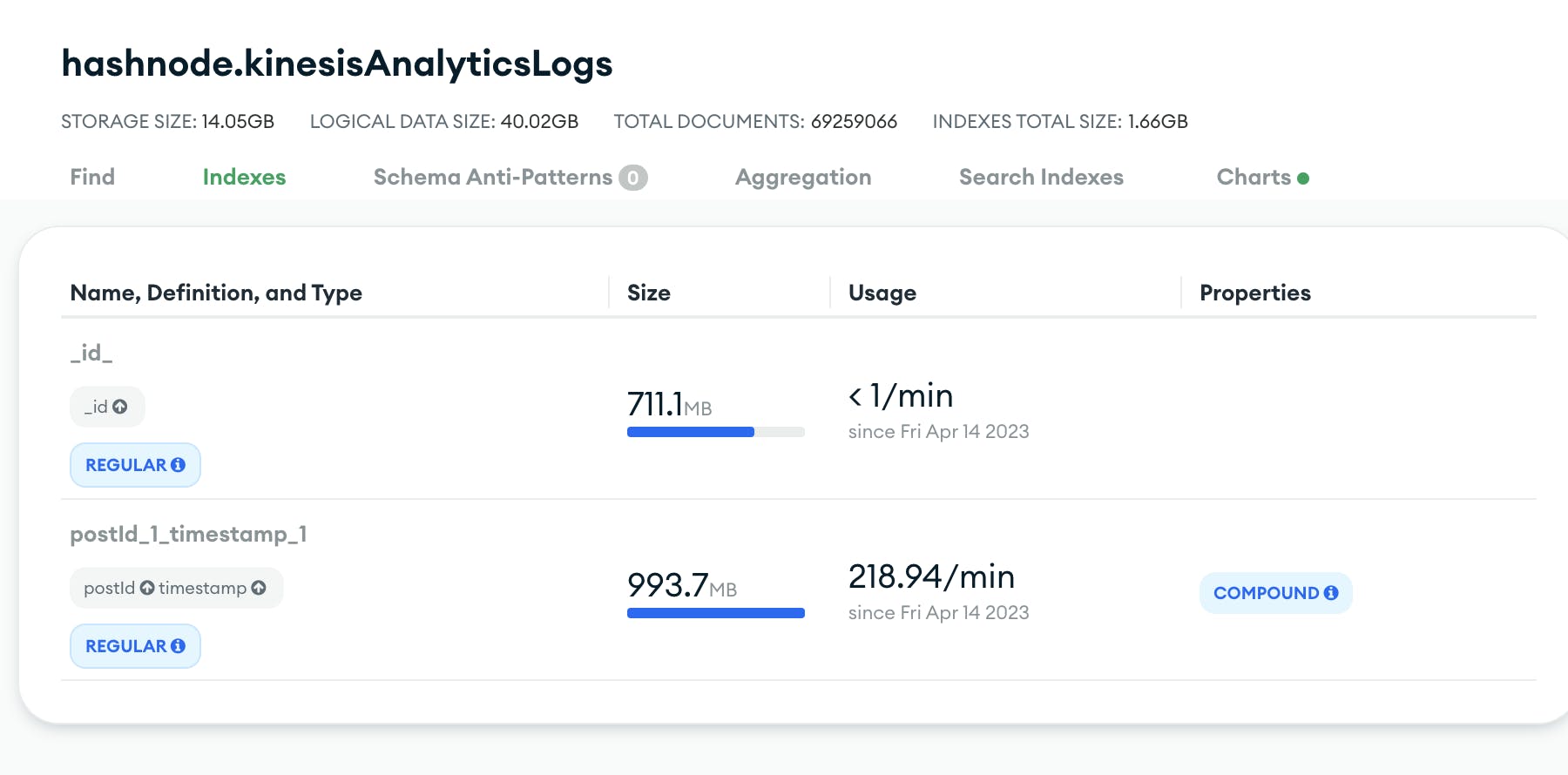The width and height of the screenshot is (1568, 775).
Task: Click the info icon on _id_ REGULAR badge
Action: (x=179, y=465)
